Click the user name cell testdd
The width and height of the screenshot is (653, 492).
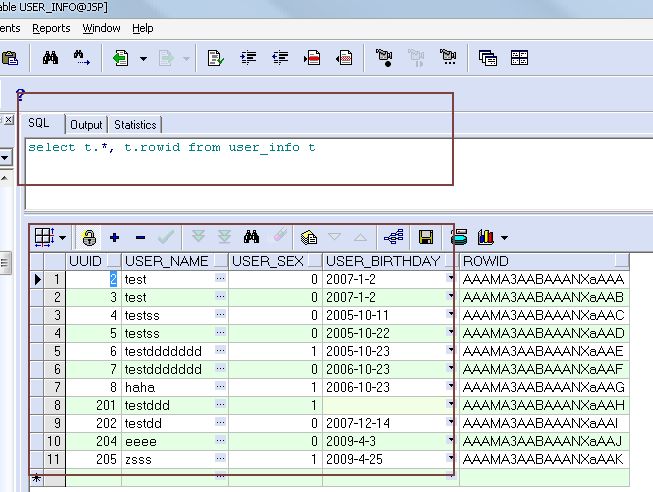175,423
